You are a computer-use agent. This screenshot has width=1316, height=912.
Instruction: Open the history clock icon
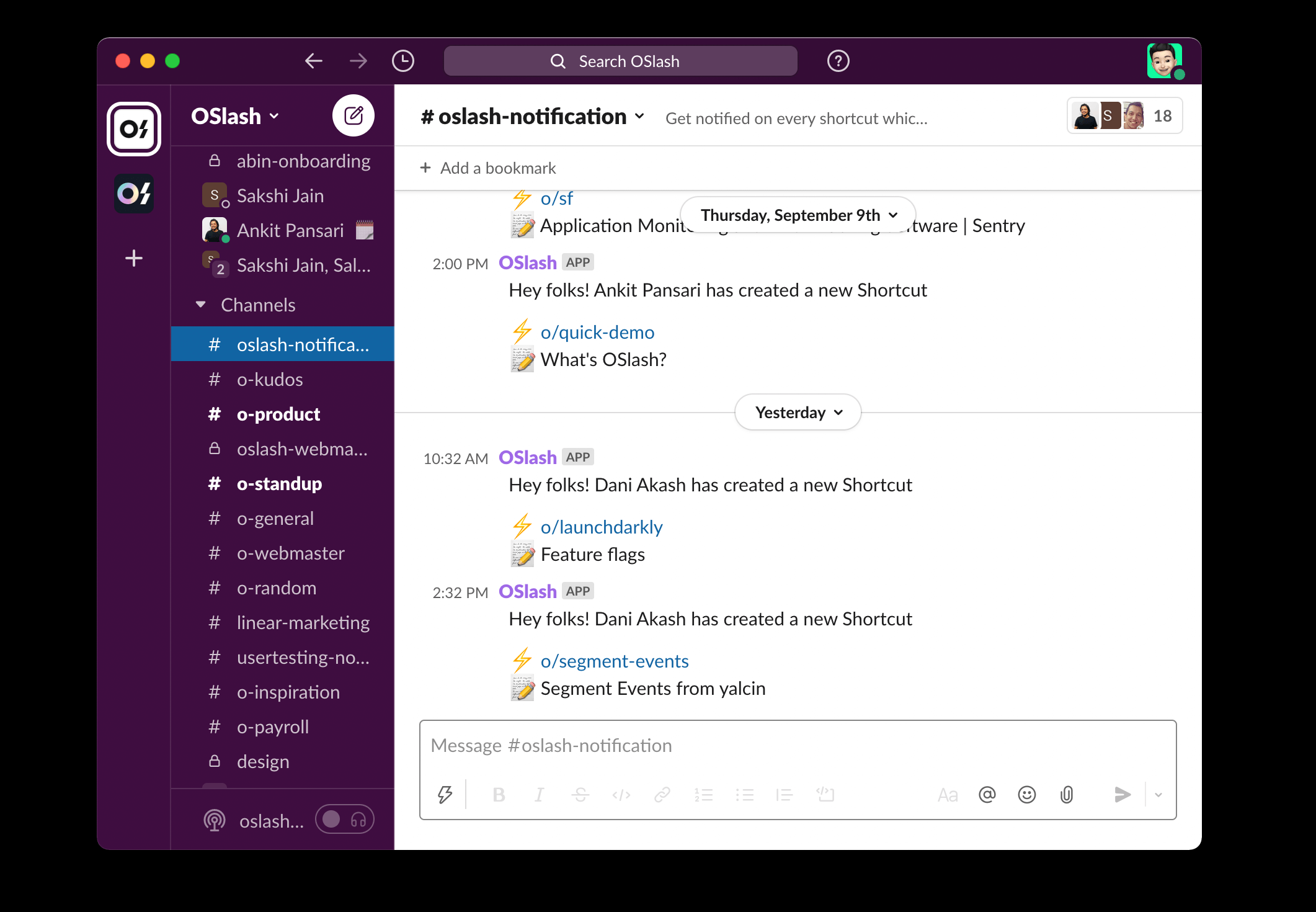[403, 61]
